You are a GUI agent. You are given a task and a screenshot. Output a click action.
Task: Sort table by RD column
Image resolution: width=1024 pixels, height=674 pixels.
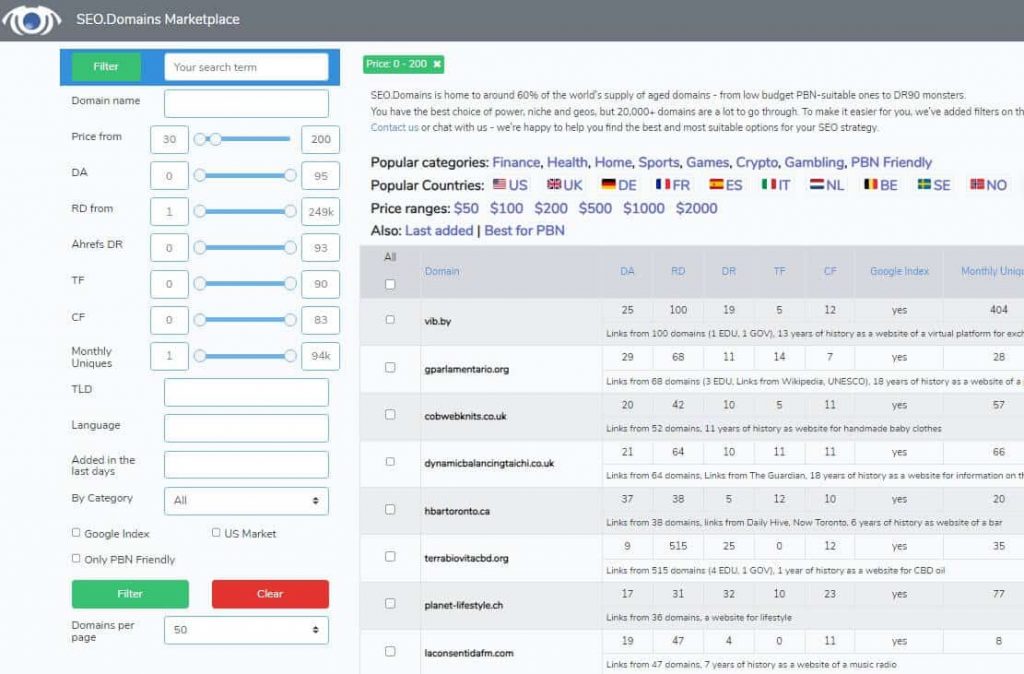[x=678, y=271]
